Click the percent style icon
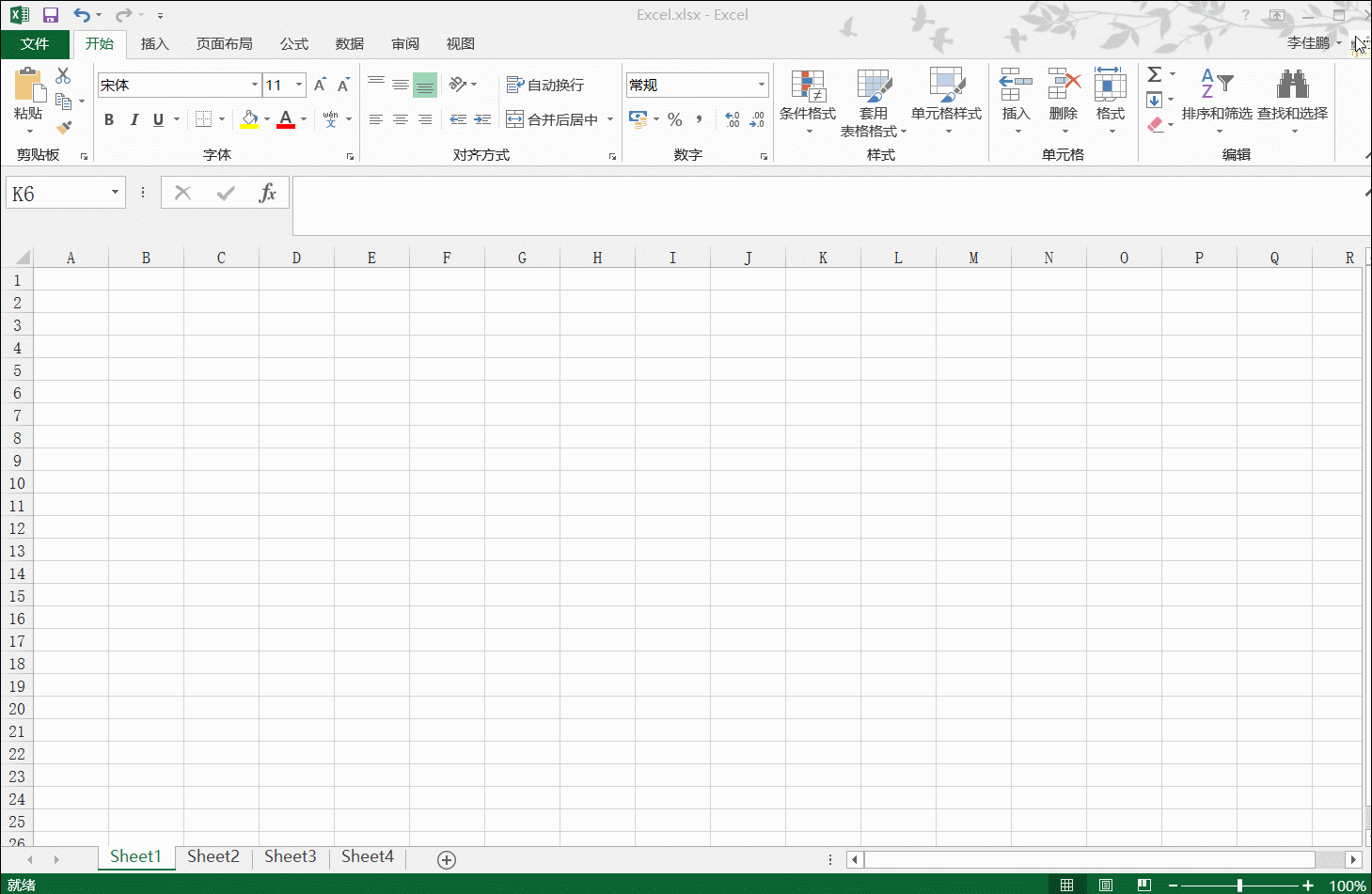 pyautogui.click(x=674, y=119)
